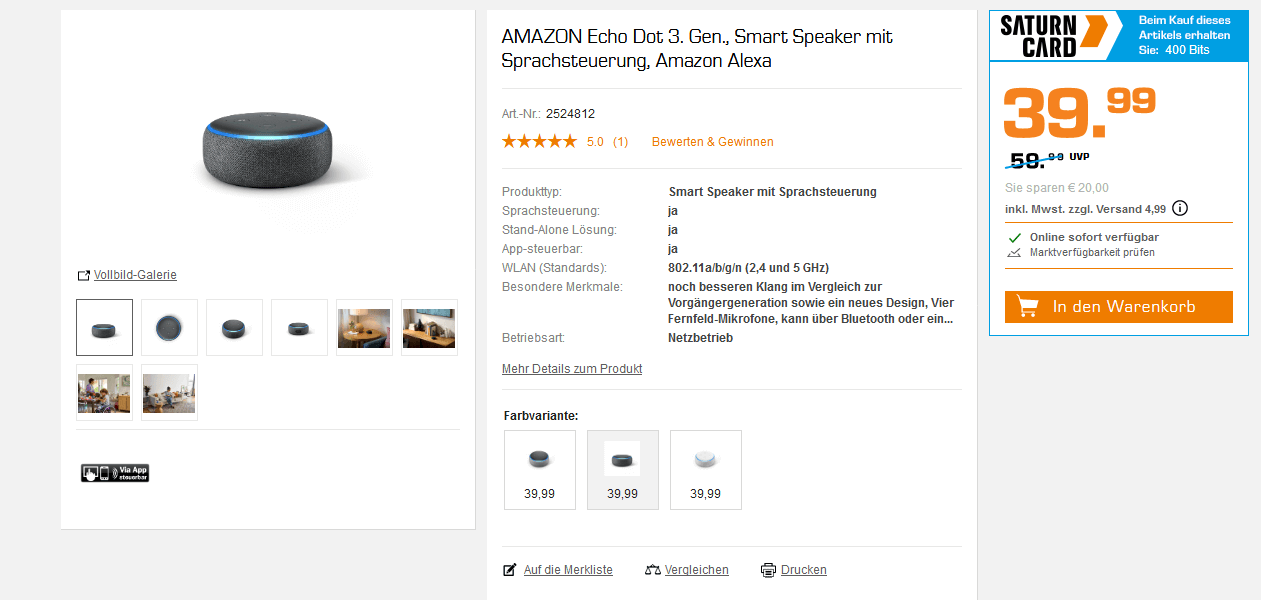1261x600 pixels.
Task: Add item with In den Warenkorb button
Action: click(x=1118, y=307)
